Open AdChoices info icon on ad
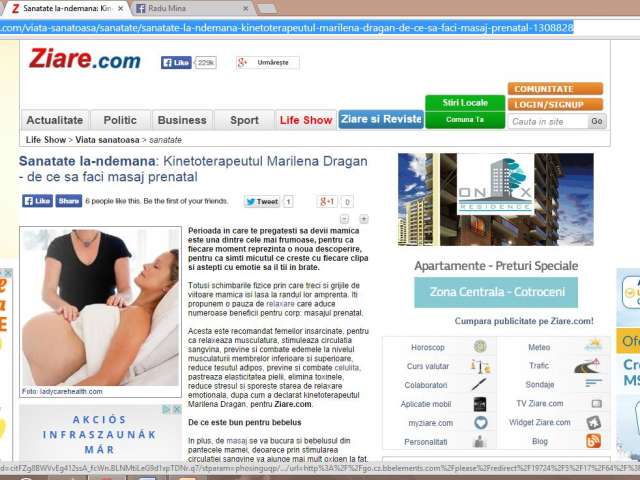 pos(167,409)
